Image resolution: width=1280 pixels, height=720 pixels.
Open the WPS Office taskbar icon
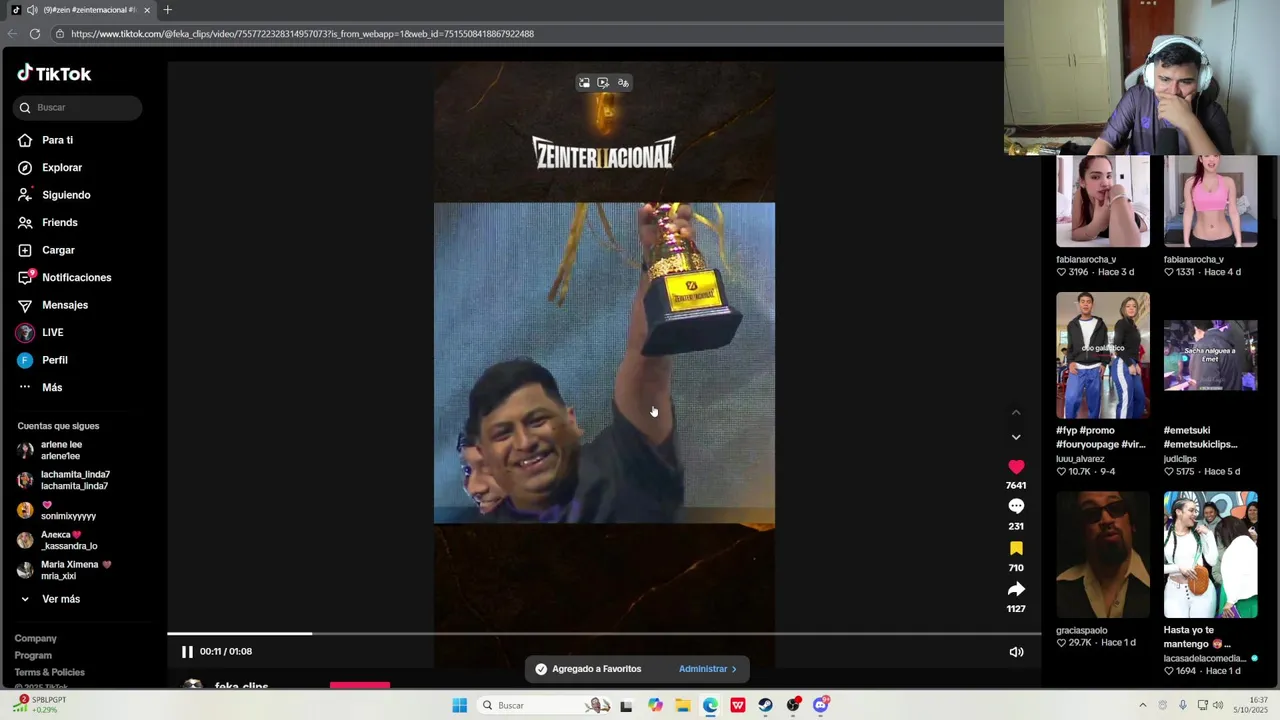738,706
